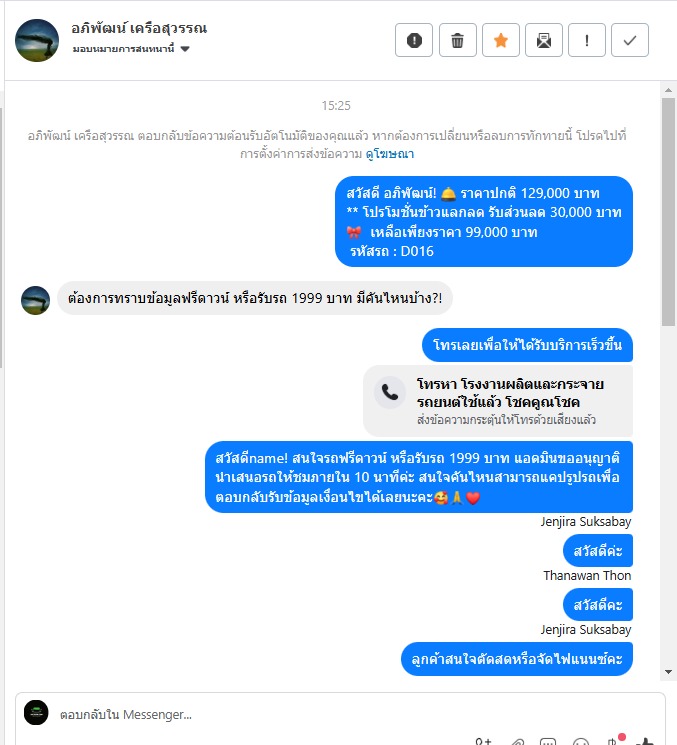The image size is (677, 745).
Task: Move conversation to spam with the exclamation circle icon
Action: 414,40
